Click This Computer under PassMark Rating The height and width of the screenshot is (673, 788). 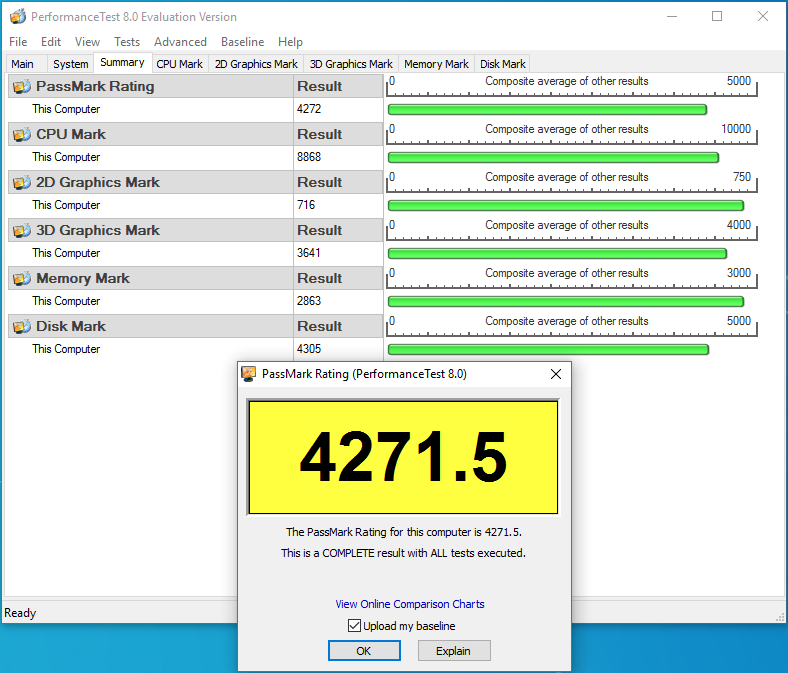pos(66,109)
